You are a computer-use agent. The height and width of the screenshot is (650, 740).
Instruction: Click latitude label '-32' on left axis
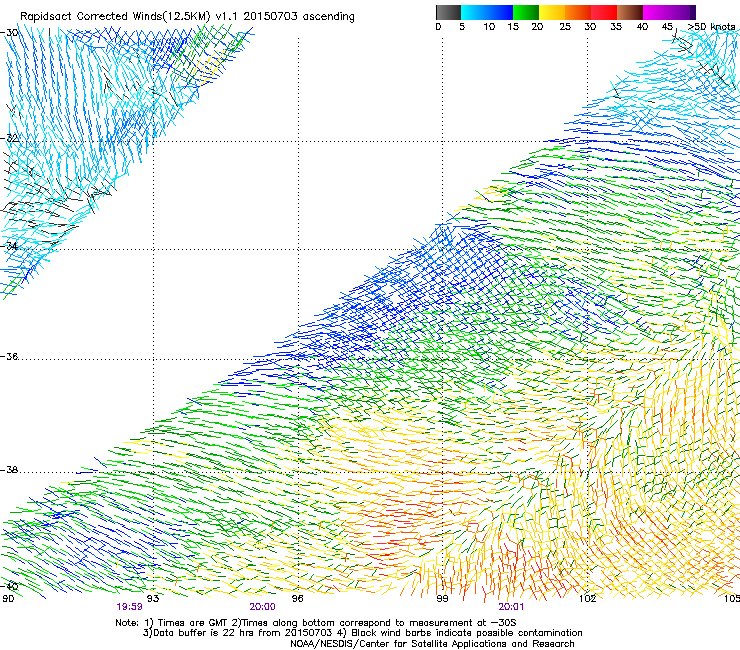9,138
